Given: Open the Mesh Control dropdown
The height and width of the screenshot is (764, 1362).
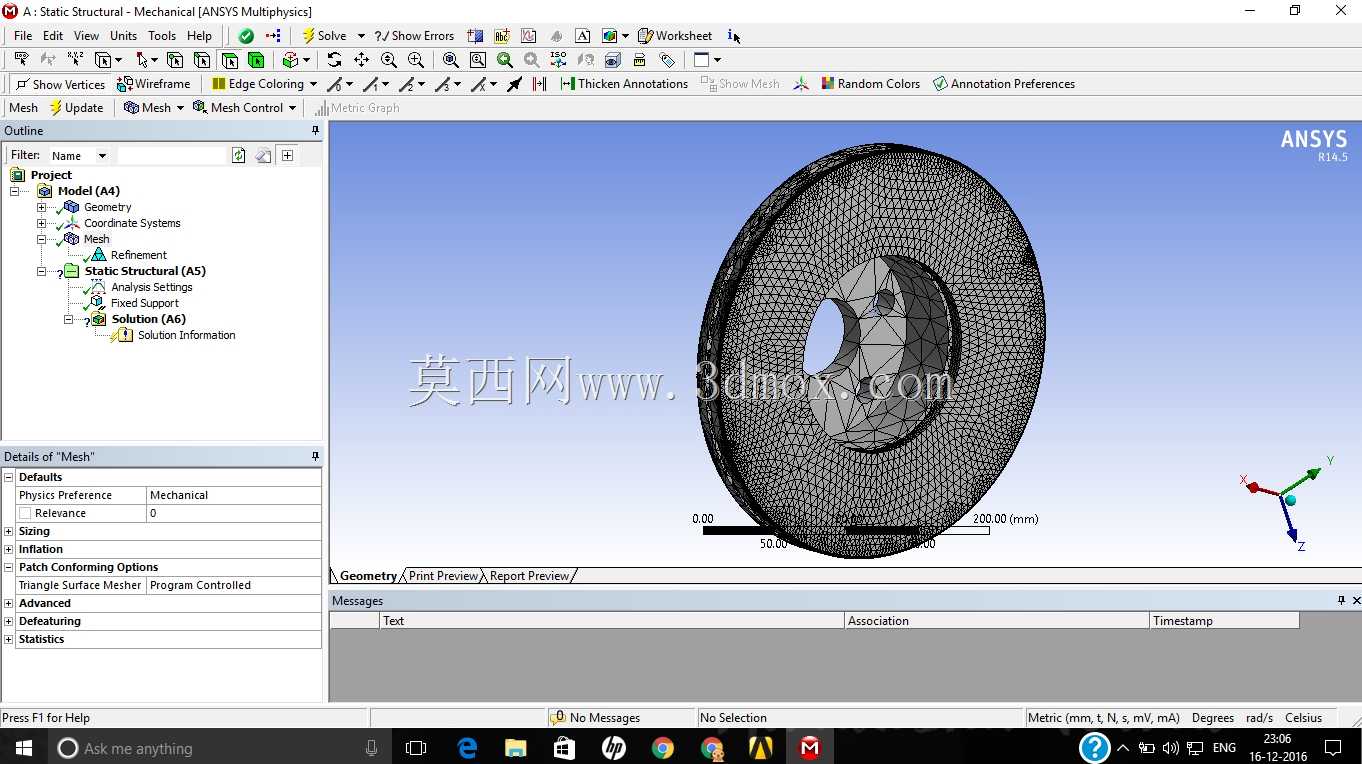Looking at the screenshot, I should (292, 108).
